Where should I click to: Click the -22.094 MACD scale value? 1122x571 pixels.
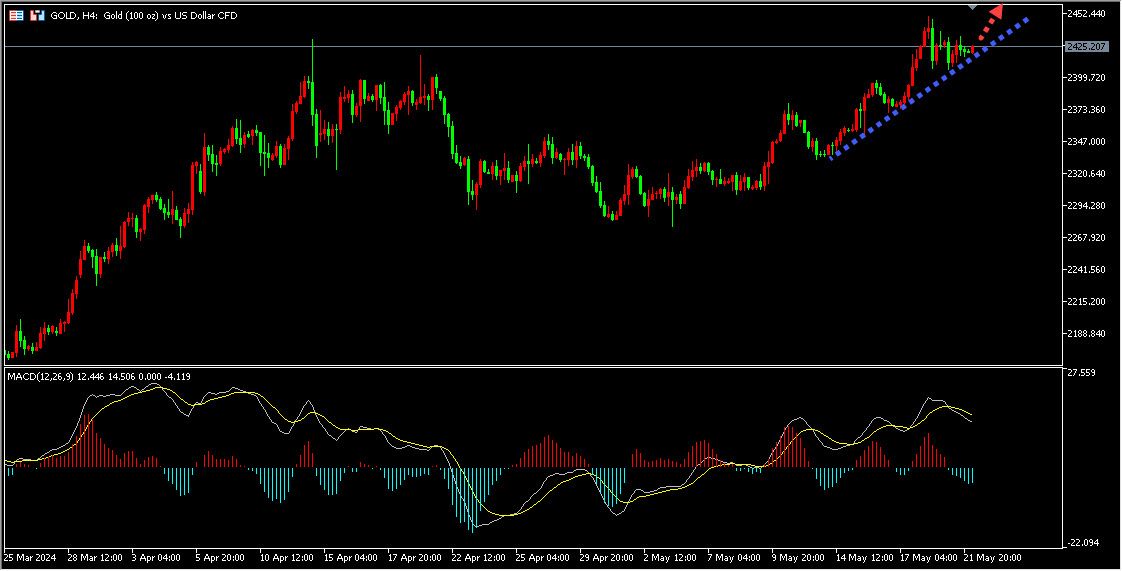[x=1083, y=543]
